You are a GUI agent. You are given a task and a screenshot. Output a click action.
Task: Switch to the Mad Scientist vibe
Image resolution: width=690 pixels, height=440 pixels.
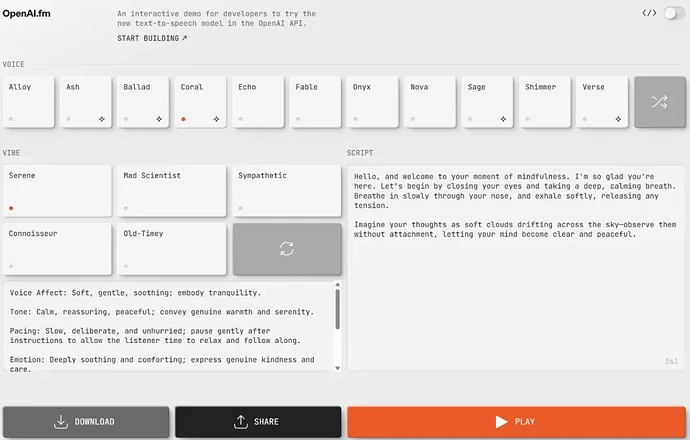click(171, 191)
